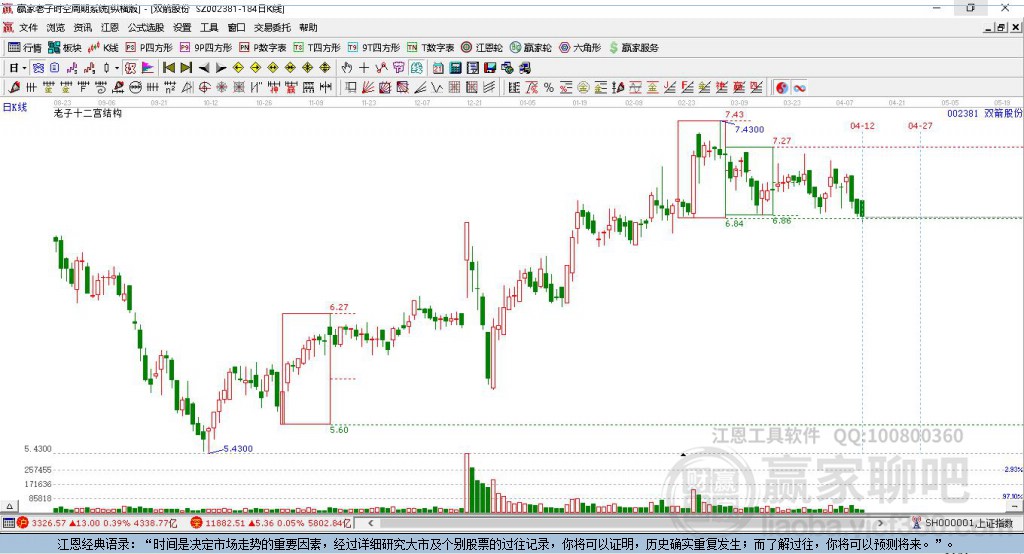
Task: Open the P四方形 tool
Action: tap(149, 48)
